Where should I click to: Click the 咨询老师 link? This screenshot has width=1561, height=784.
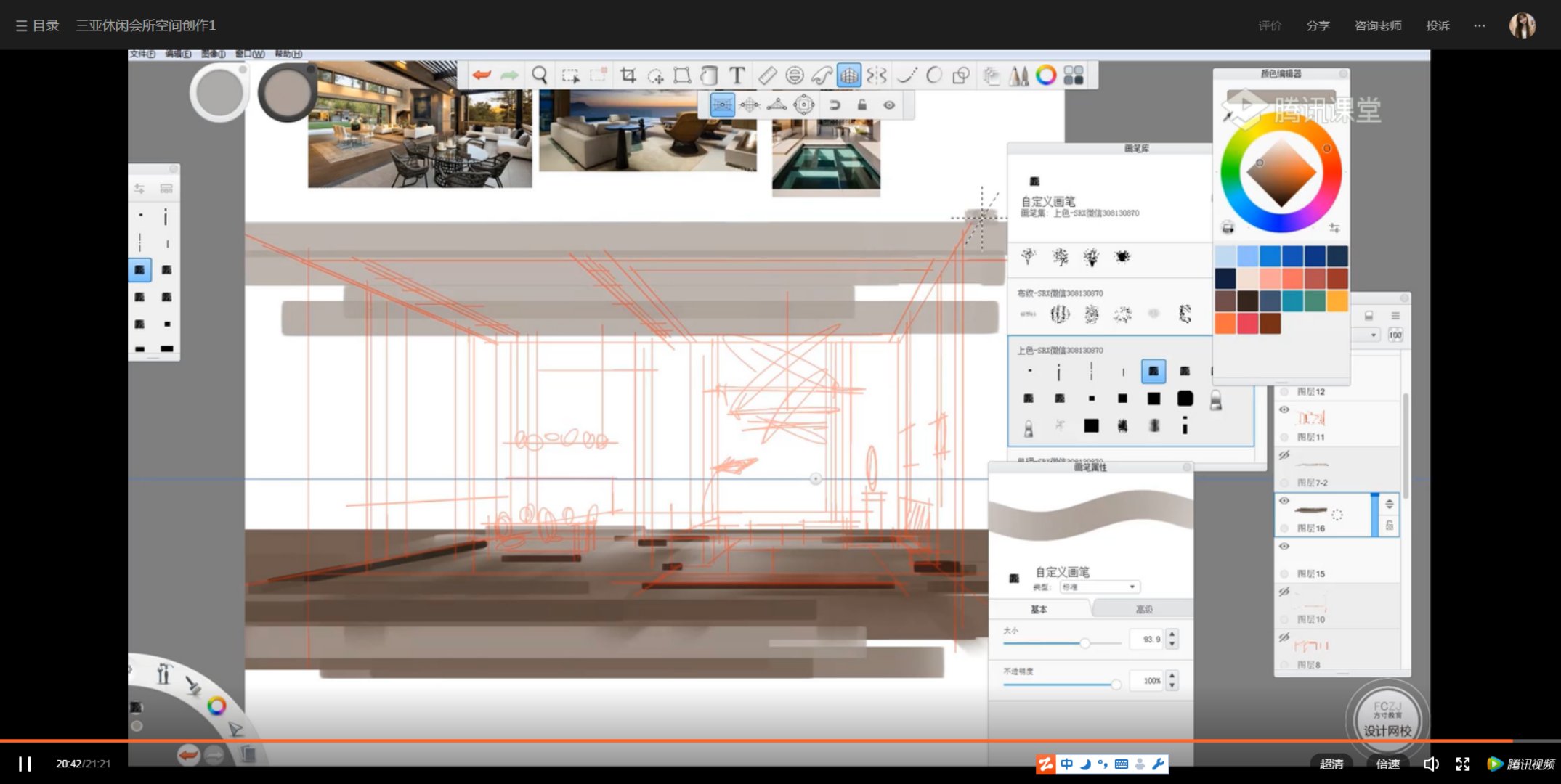[x=1378, y=25]
